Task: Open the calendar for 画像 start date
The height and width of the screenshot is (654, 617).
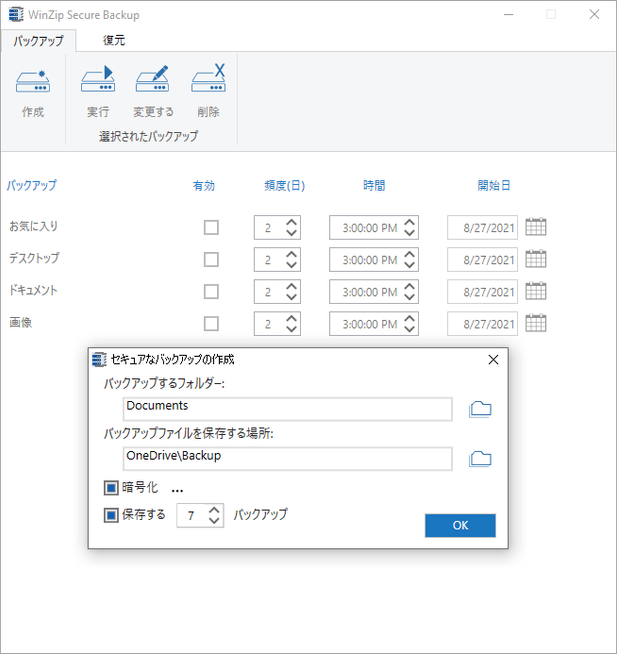Action: point(536,323)
